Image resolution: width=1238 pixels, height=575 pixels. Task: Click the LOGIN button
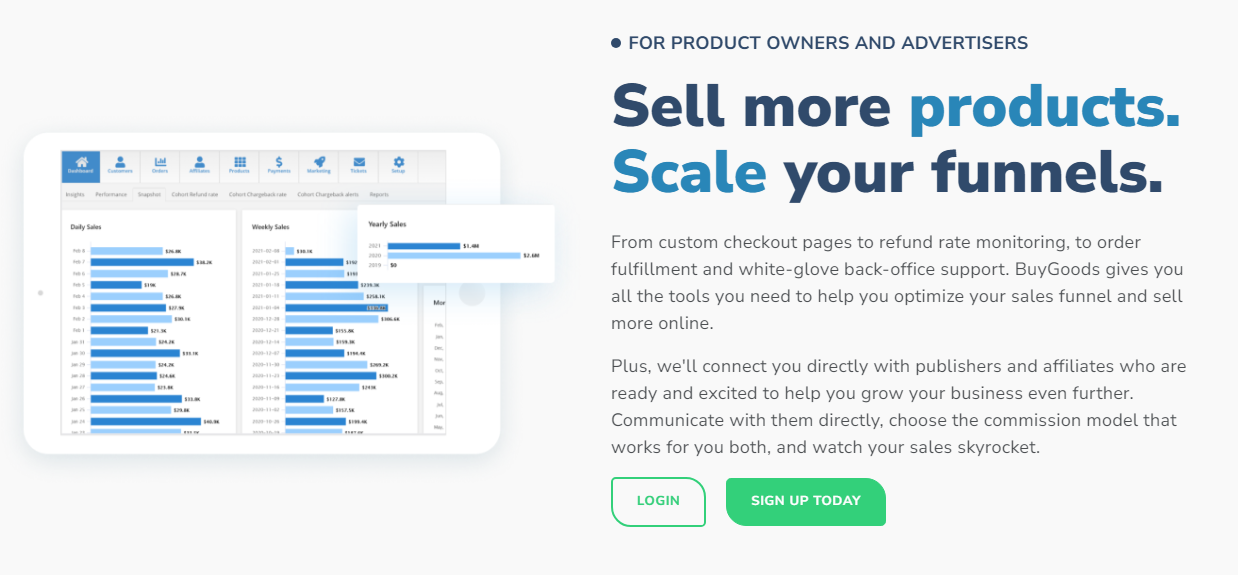(x=658, y=501)
